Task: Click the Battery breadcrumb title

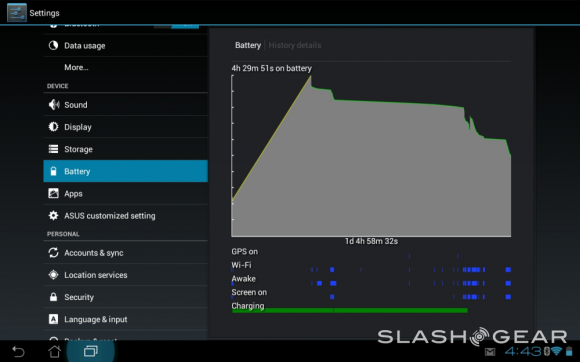Action: click(x=248, y=45)
